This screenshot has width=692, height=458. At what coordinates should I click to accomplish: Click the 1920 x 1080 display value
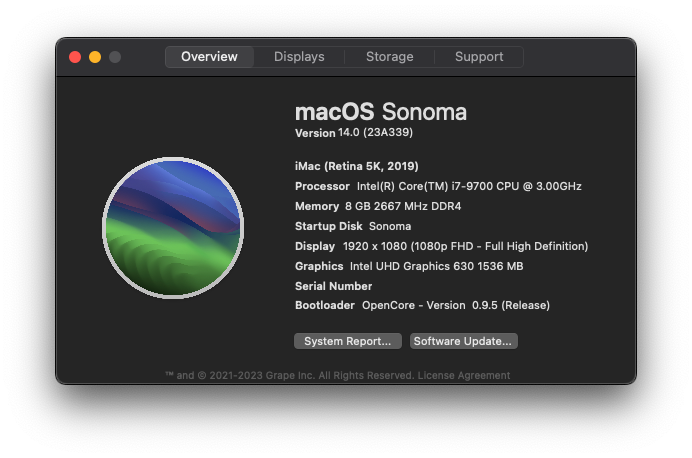[x=466, y=246]
